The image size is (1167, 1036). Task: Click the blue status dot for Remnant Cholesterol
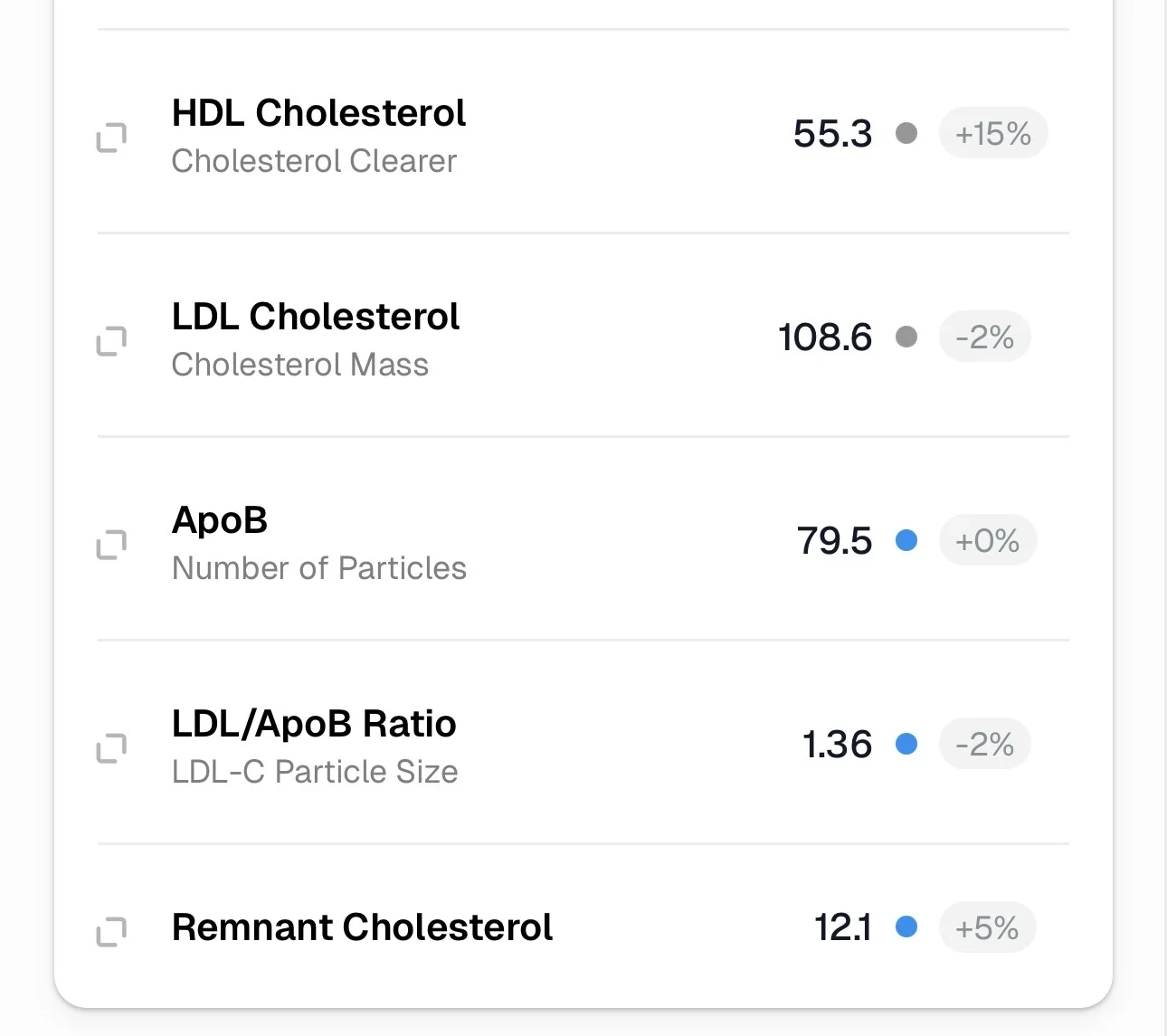906,927
